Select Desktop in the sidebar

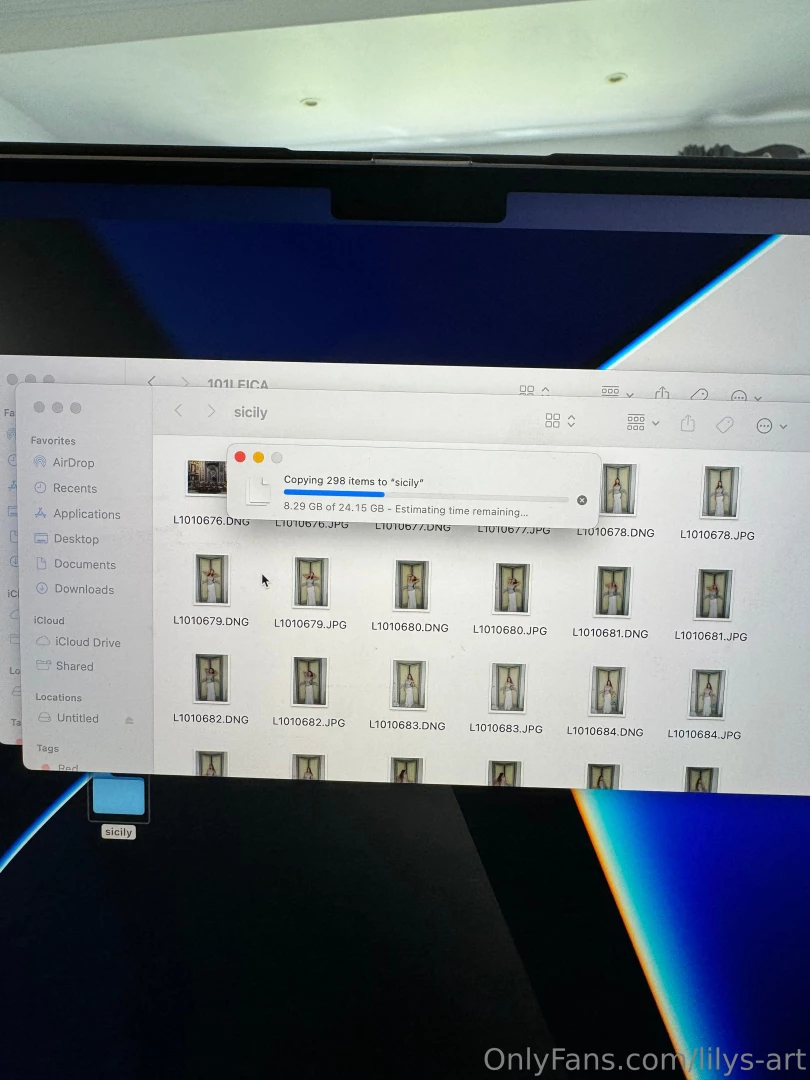click(x=76, y=539)
